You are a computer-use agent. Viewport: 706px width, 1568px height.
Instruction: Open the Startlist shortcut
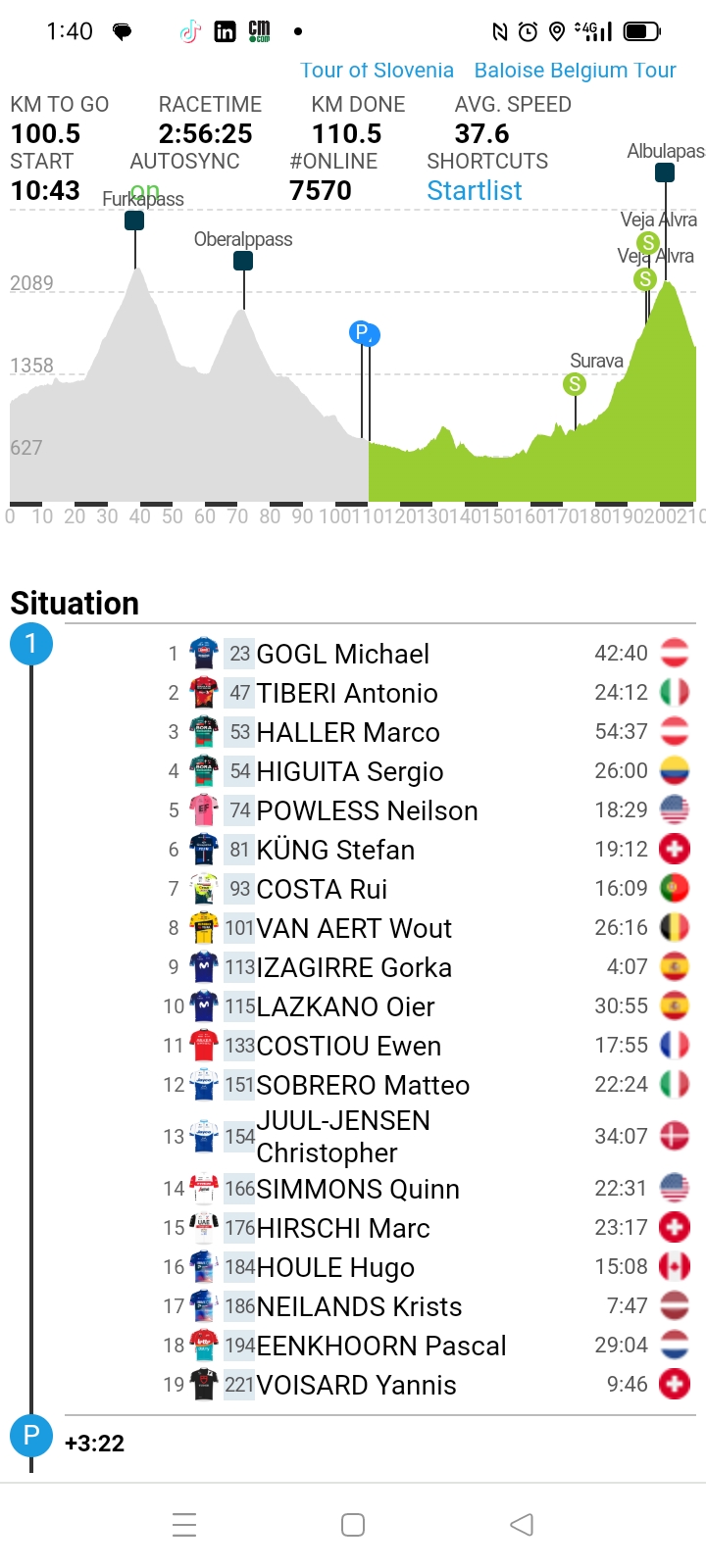(475, 190)
